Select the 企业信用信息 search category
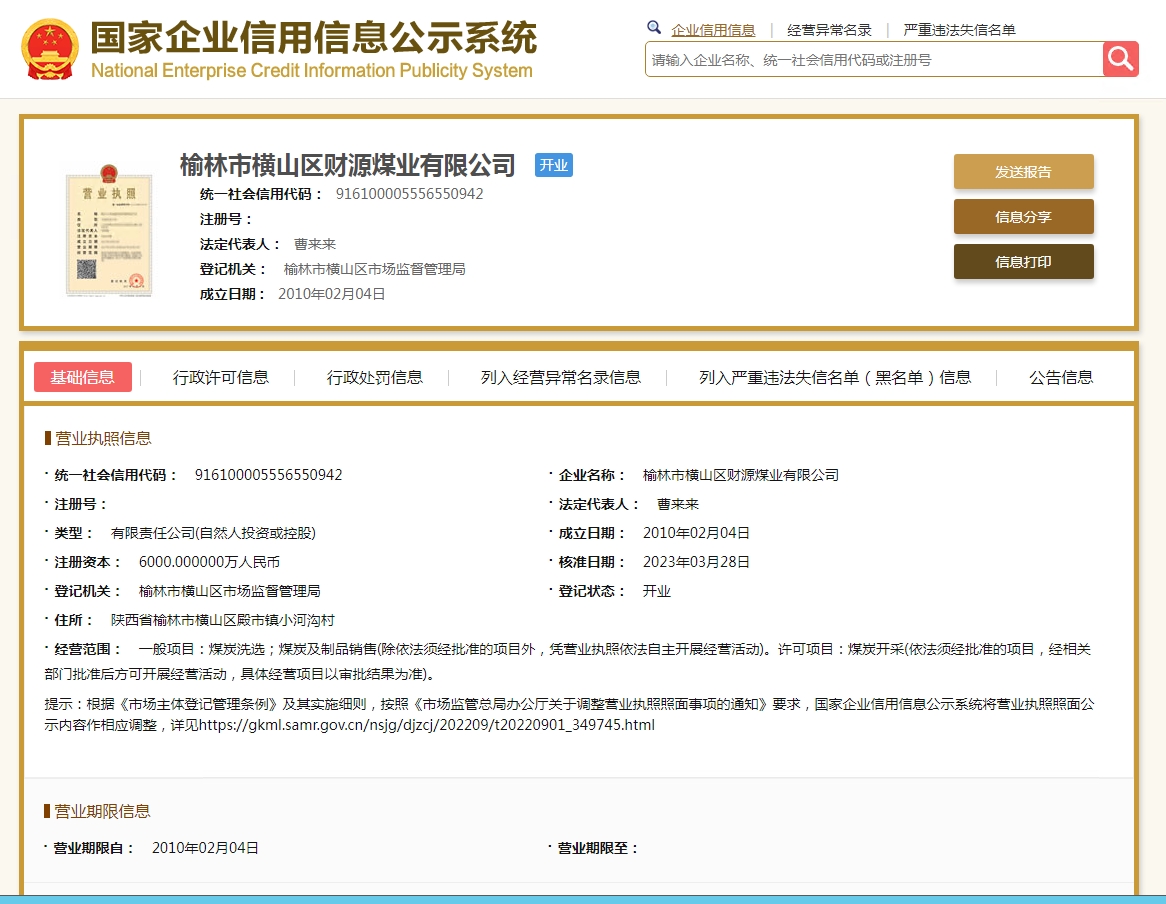This screenshot has height=904, width=1166. click(713, 30)
